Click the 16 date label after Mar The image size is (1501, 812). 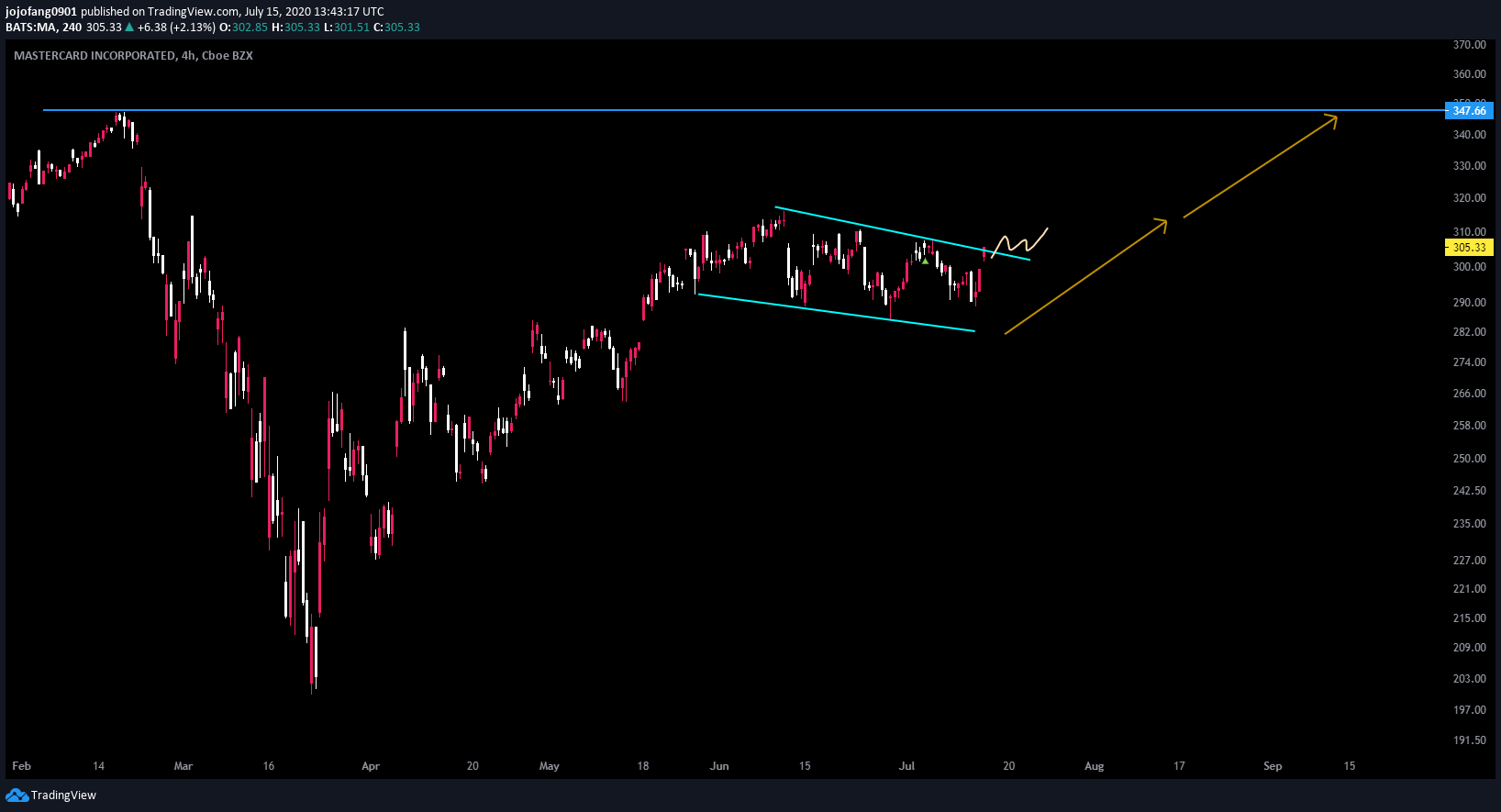pos(269,765)
